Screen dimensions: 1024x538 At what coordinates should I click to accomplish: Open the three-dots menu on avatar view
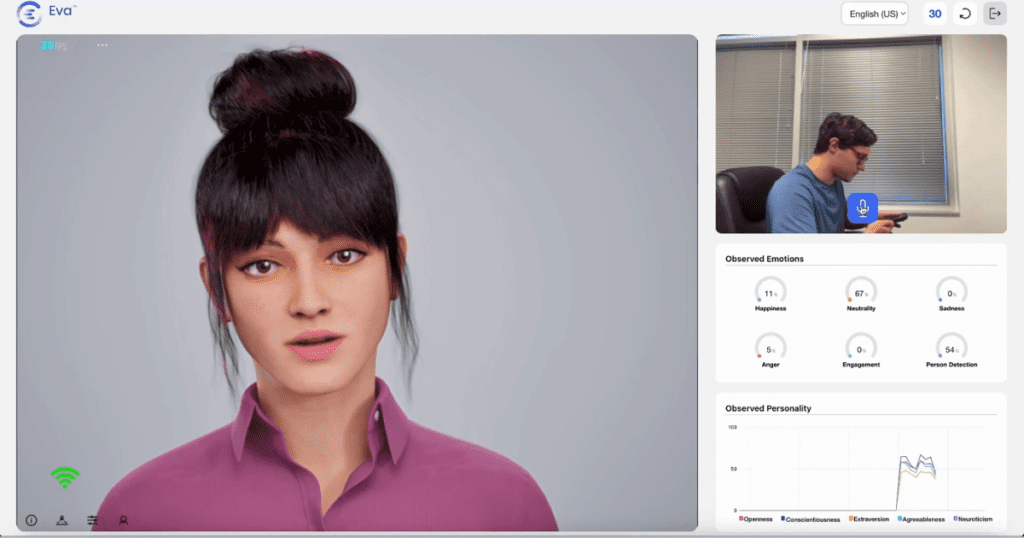(102, 45)
